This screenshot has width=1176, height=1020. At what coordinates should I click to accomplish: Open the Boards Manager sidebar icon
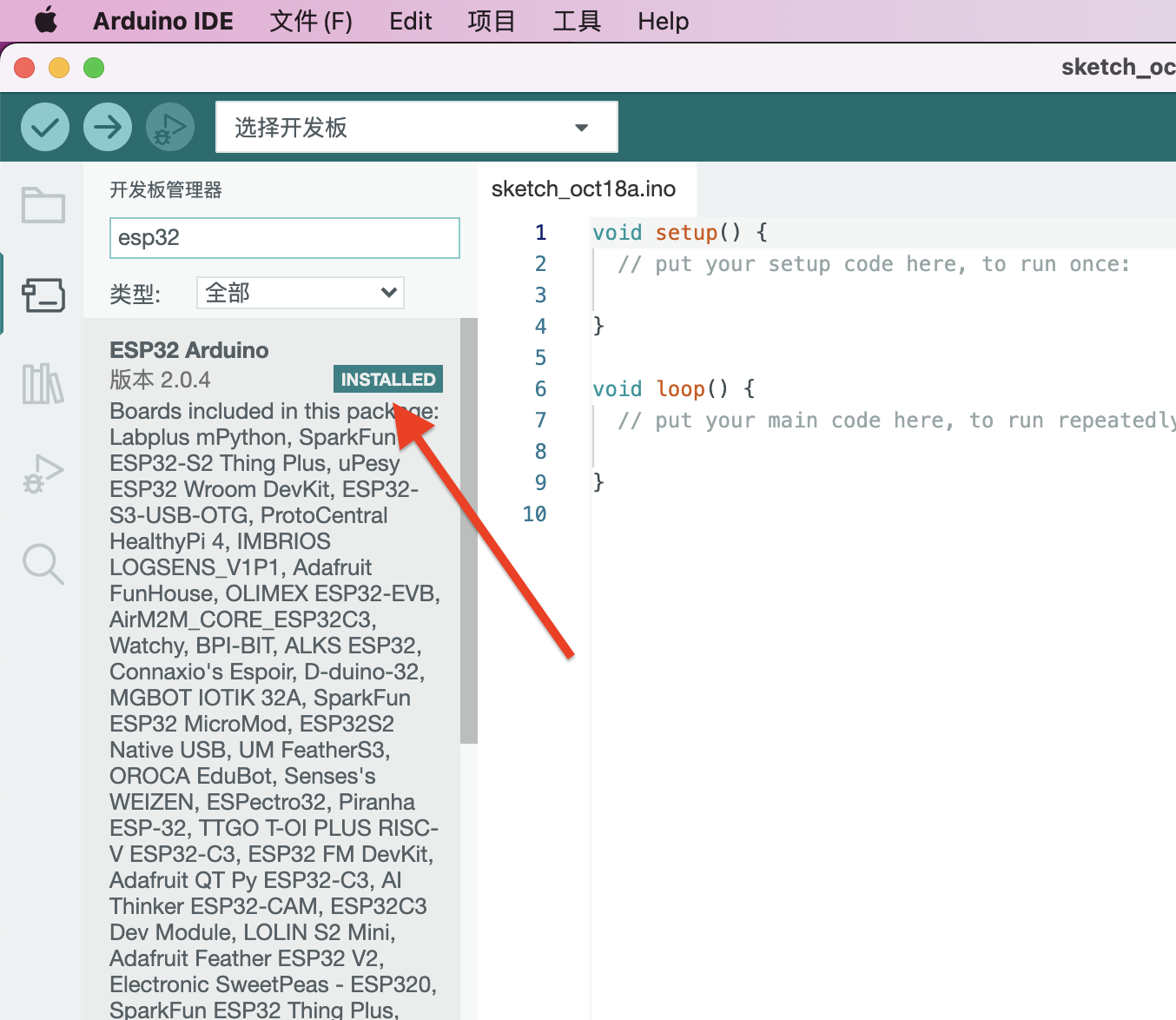[x=43, y=295]
